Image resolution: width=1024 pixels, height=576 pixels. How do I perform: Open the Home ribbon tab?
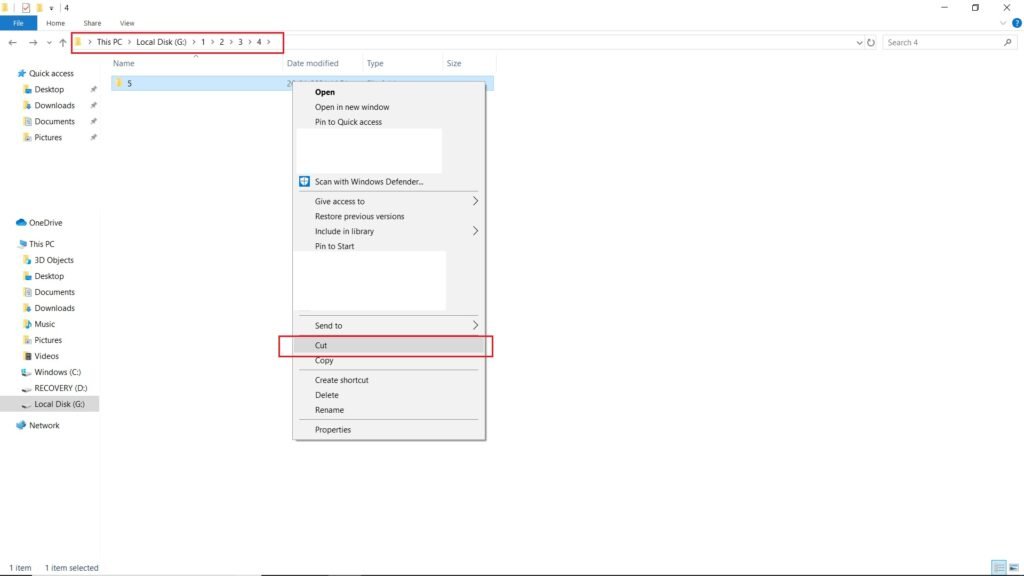(x=56, y=23)
